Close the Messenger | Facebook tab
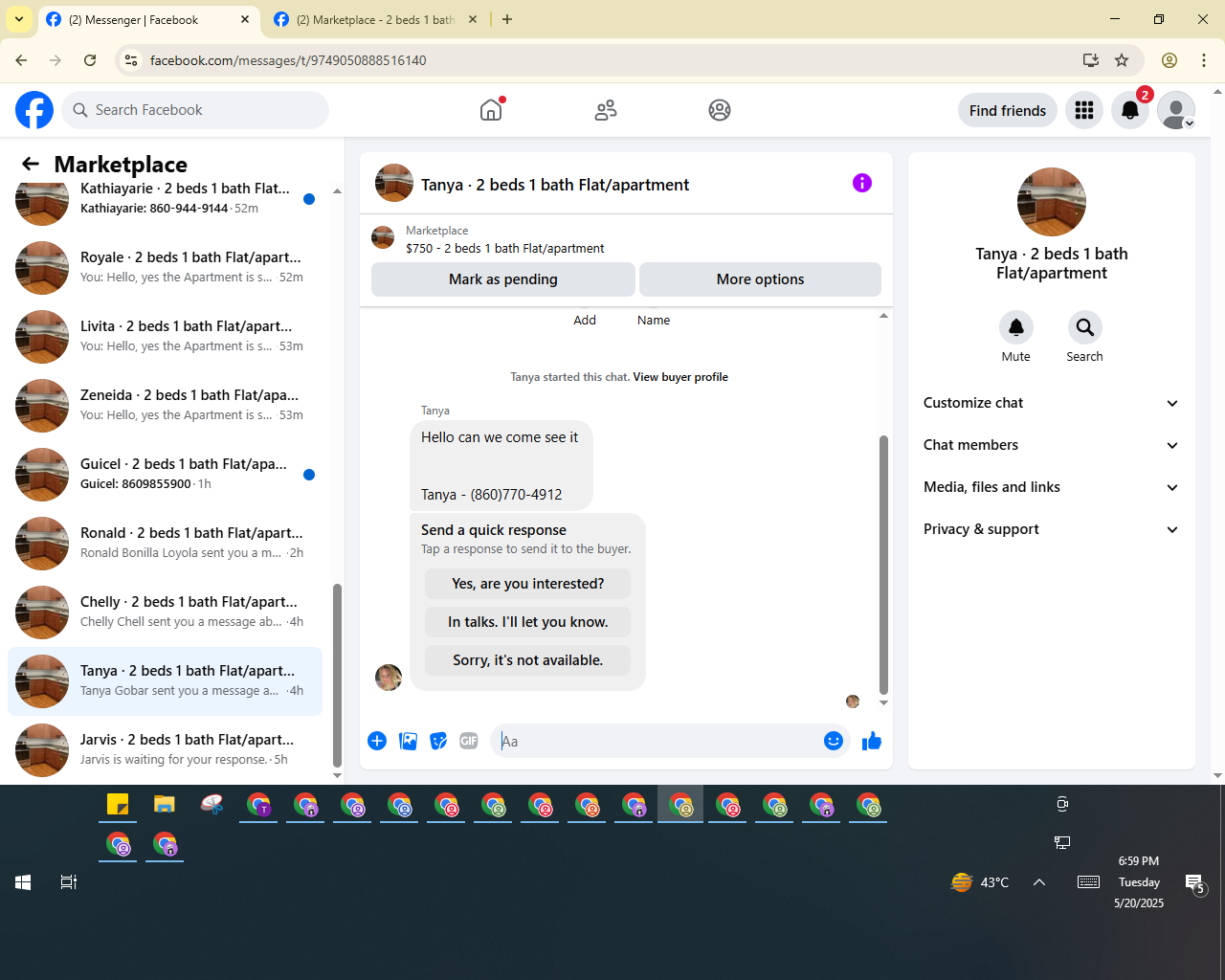The image size is (1225, 980). click(x=245, y=19)
